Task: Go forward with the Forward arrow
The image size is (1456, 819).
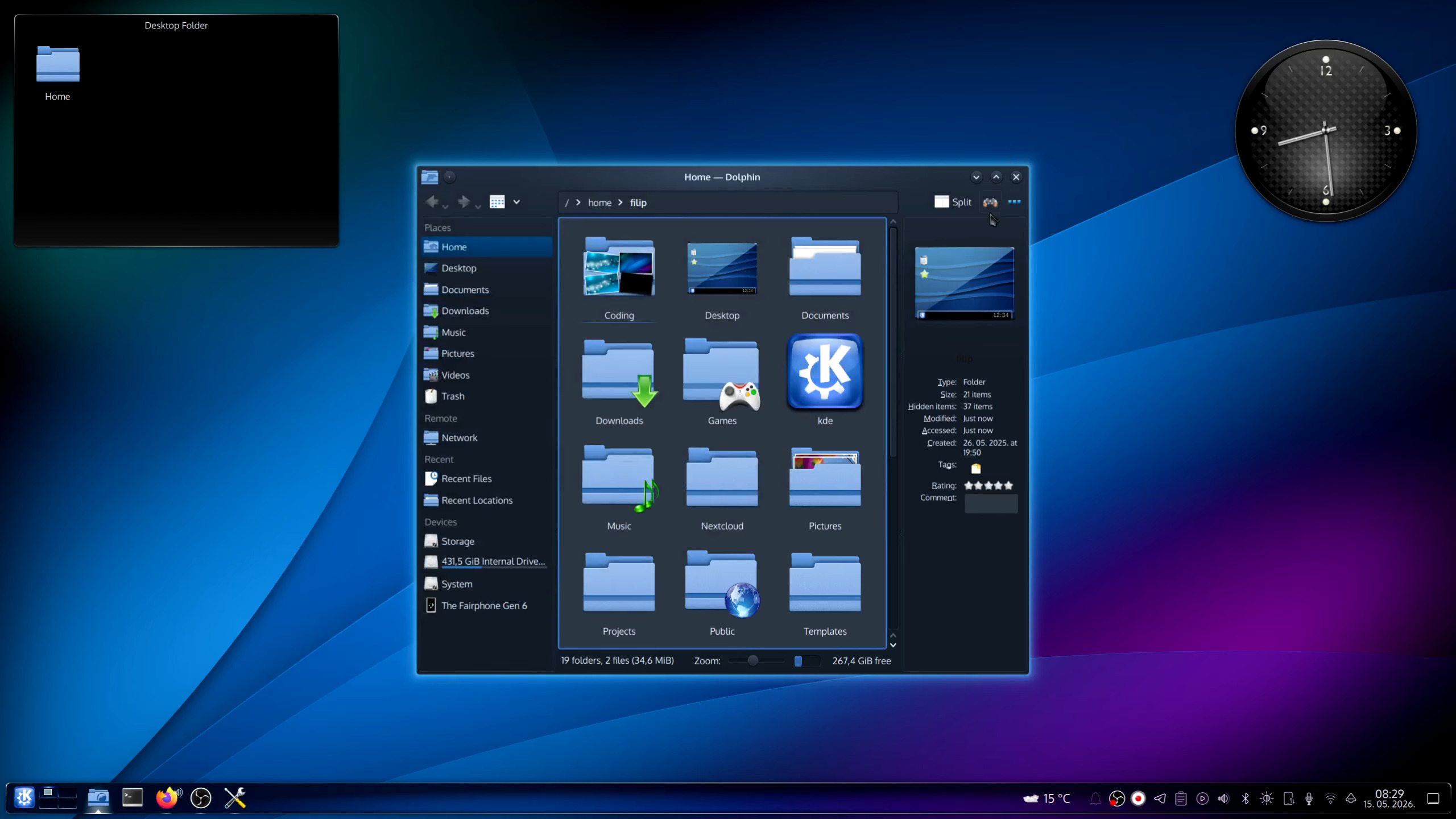Action: click(x=464, y=202)
